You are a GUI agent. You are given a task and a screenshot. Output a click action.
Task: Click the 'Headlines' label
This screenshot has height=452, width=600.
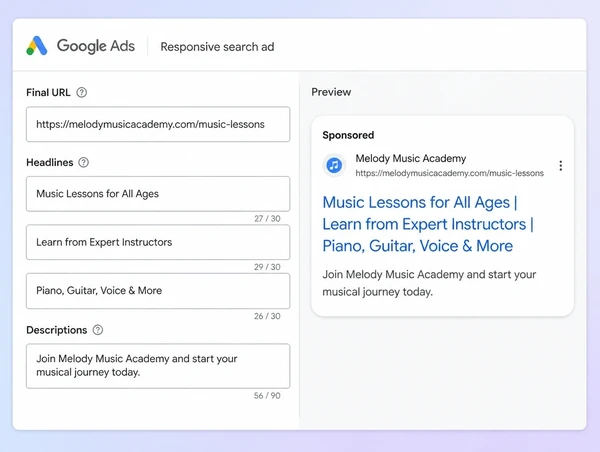50,162
